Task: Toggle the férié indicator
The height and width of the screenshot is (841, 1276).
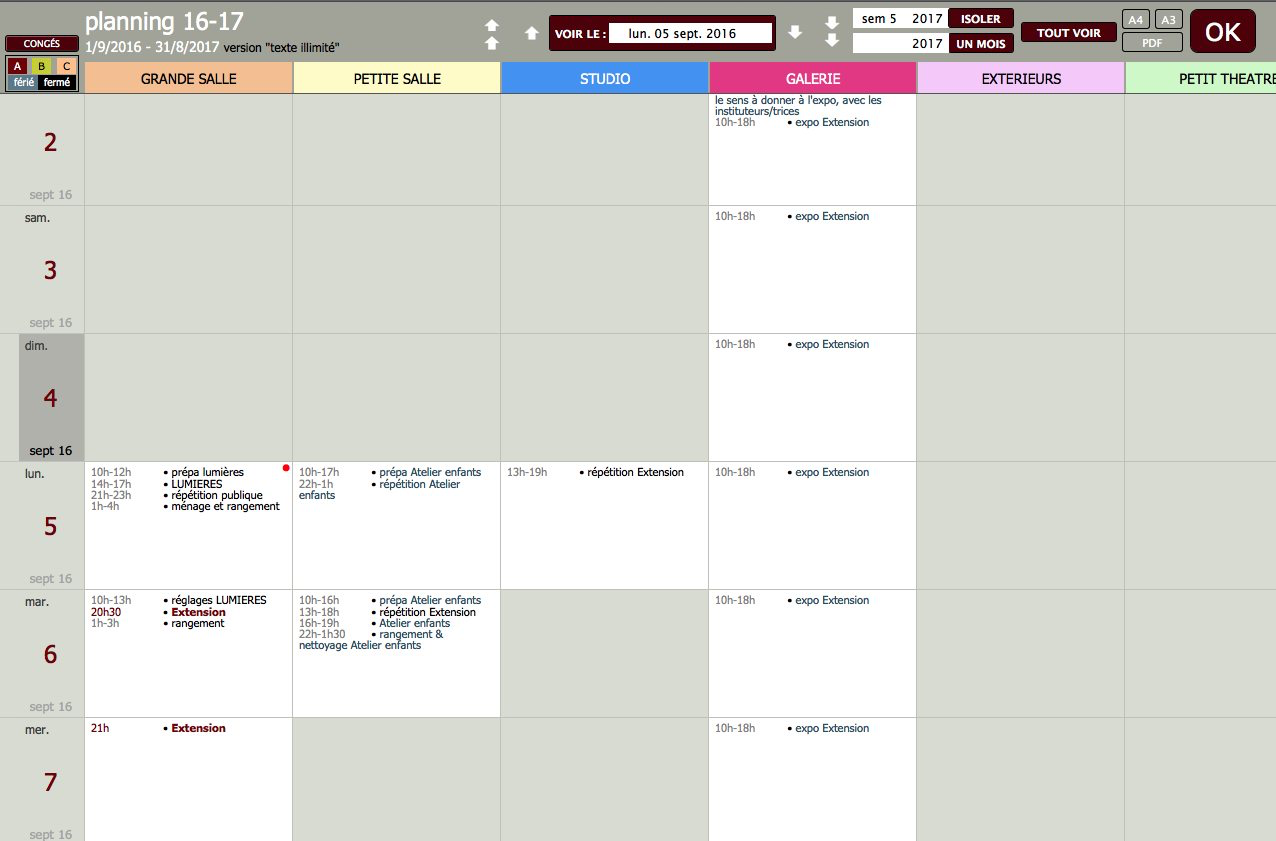Action: click(23, 82)
